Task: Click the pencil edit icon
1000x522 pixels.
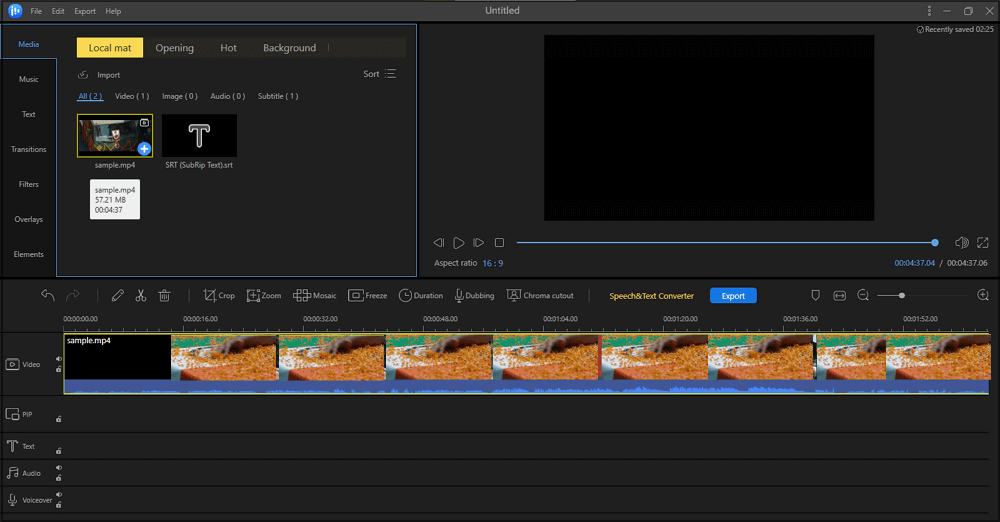Action: tap(118, 296)
